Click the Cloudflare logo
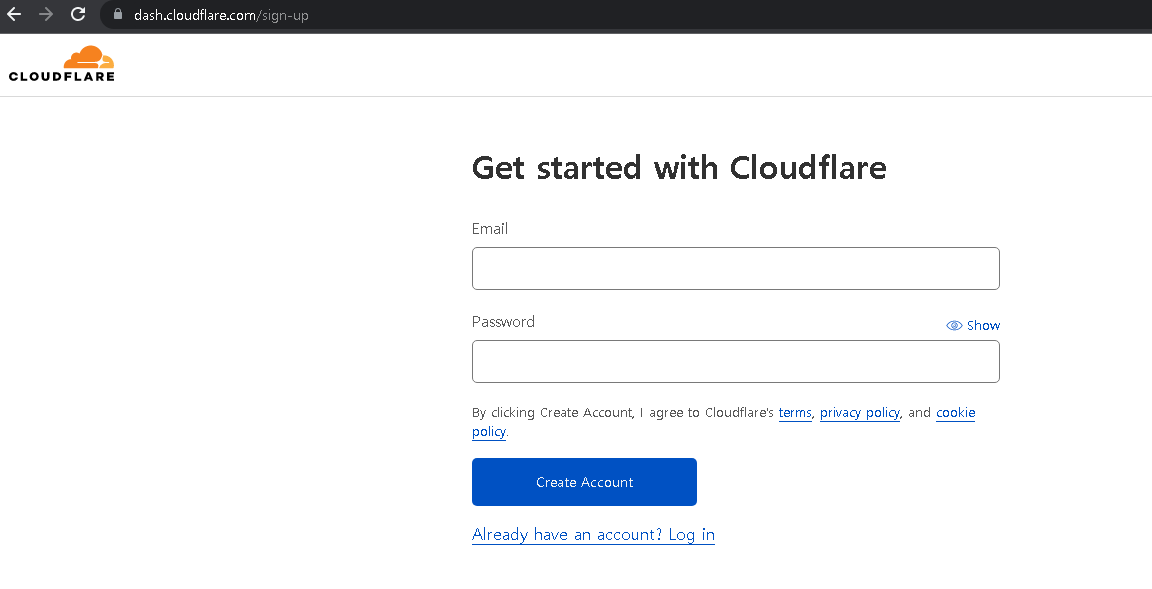Image resolution: width=1152 pixels, height=589 pixels. click(62, 63)
